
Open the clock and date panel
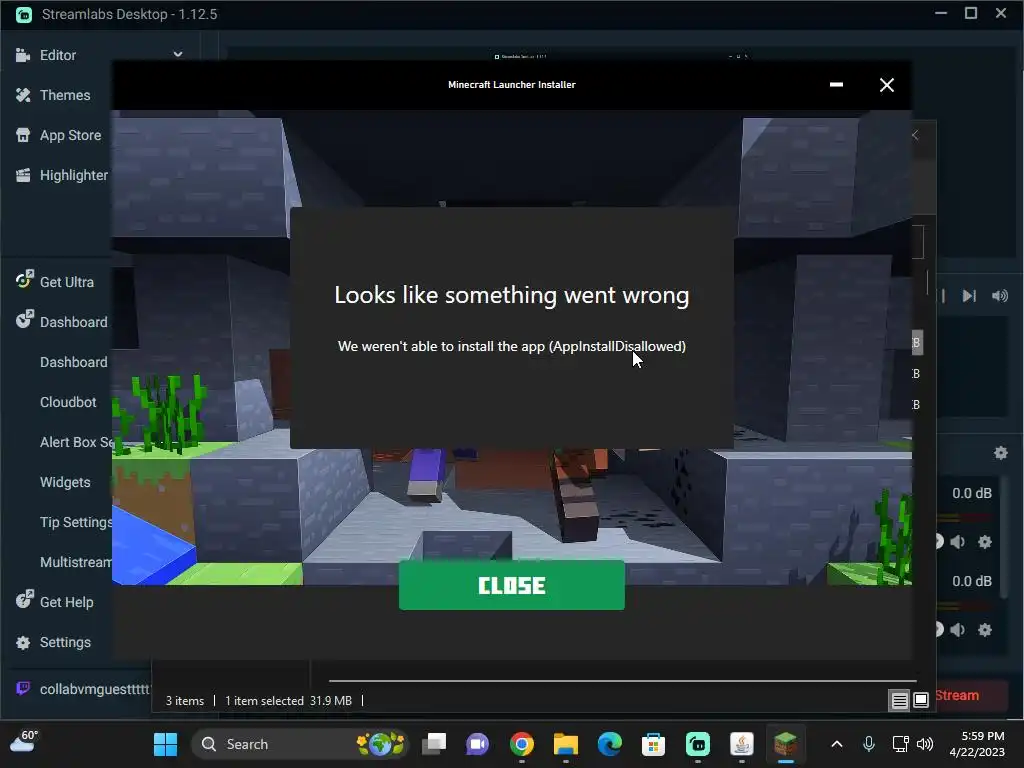click(977, 744)
